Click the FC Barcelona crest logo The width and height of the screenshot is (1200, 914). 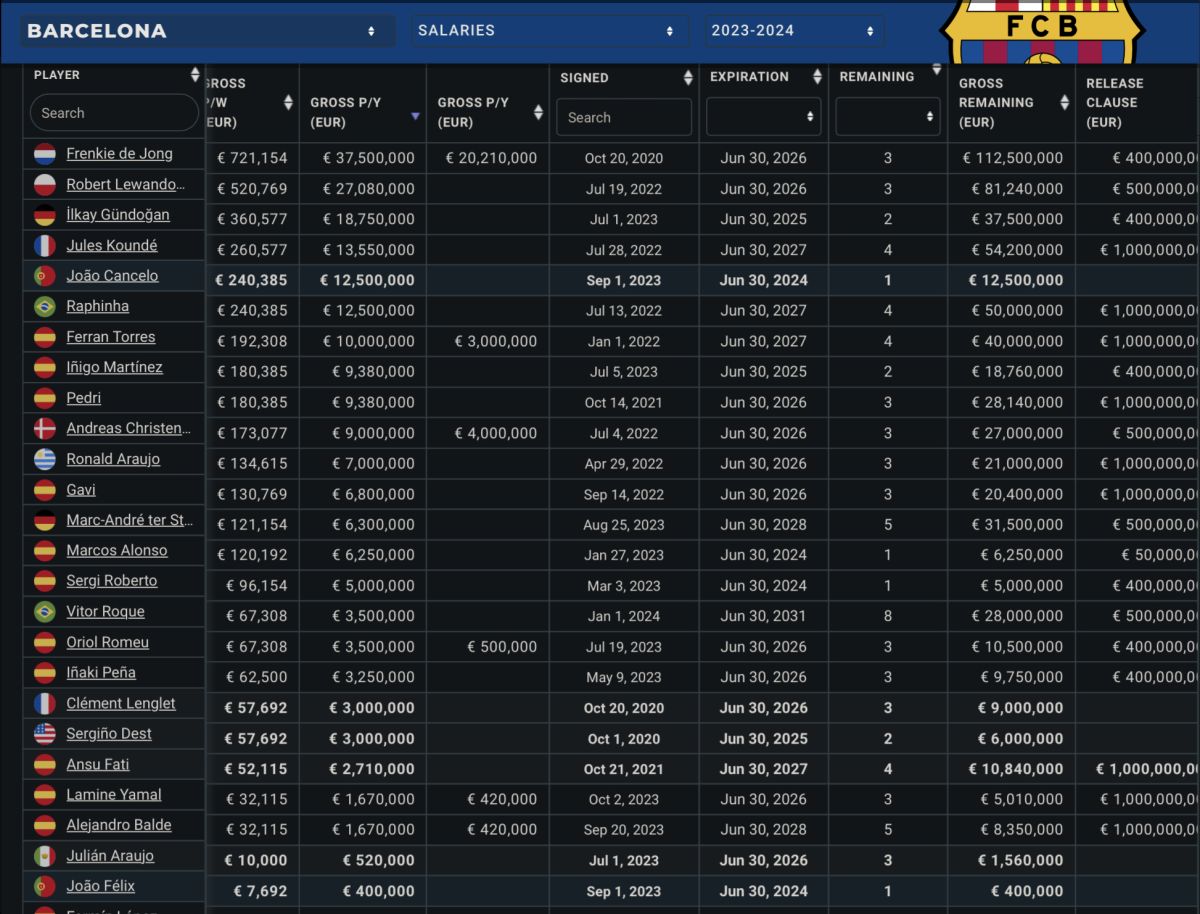pos(1044,31)
